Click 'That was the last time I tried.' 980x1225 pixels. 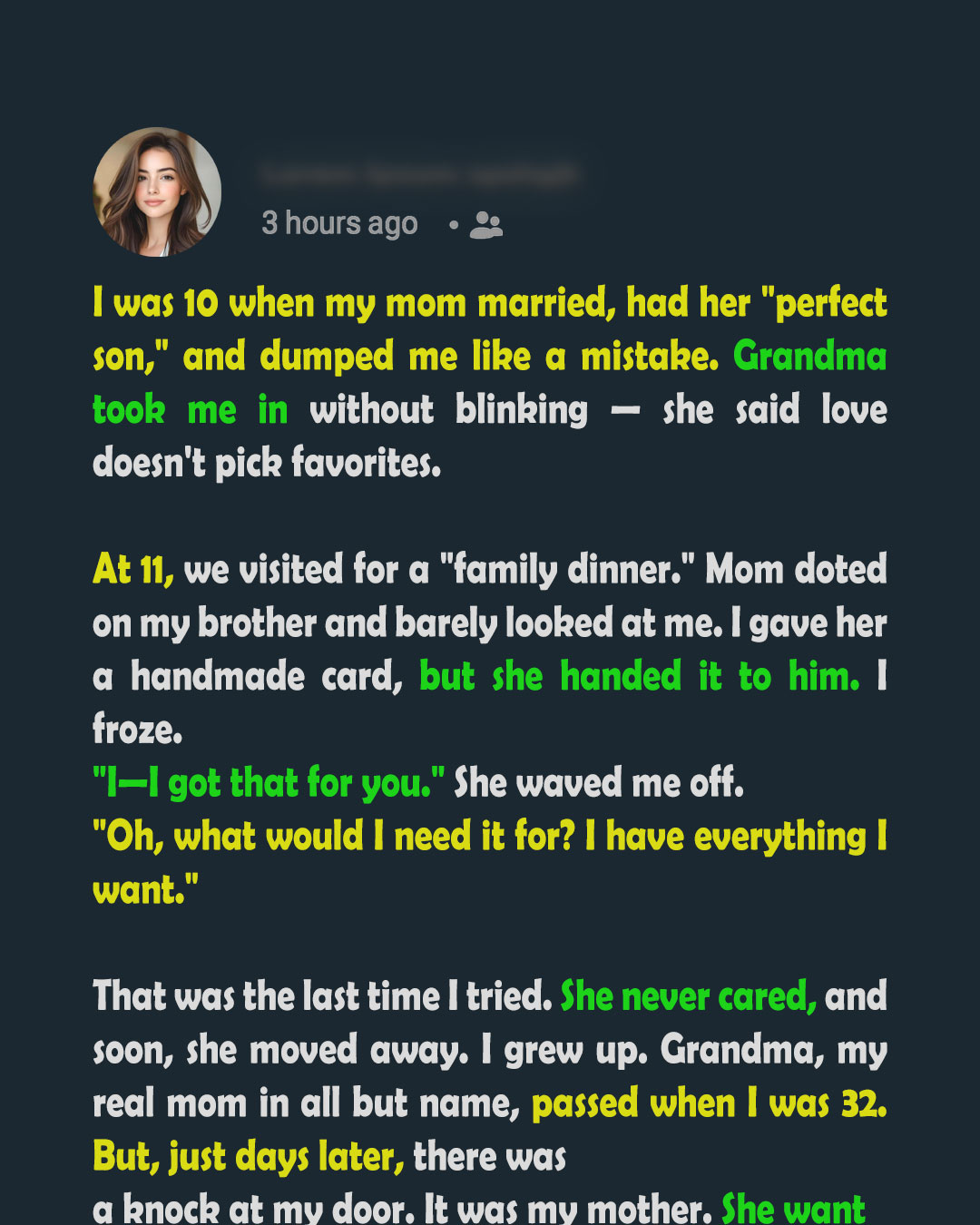click(x=322, y=996)
